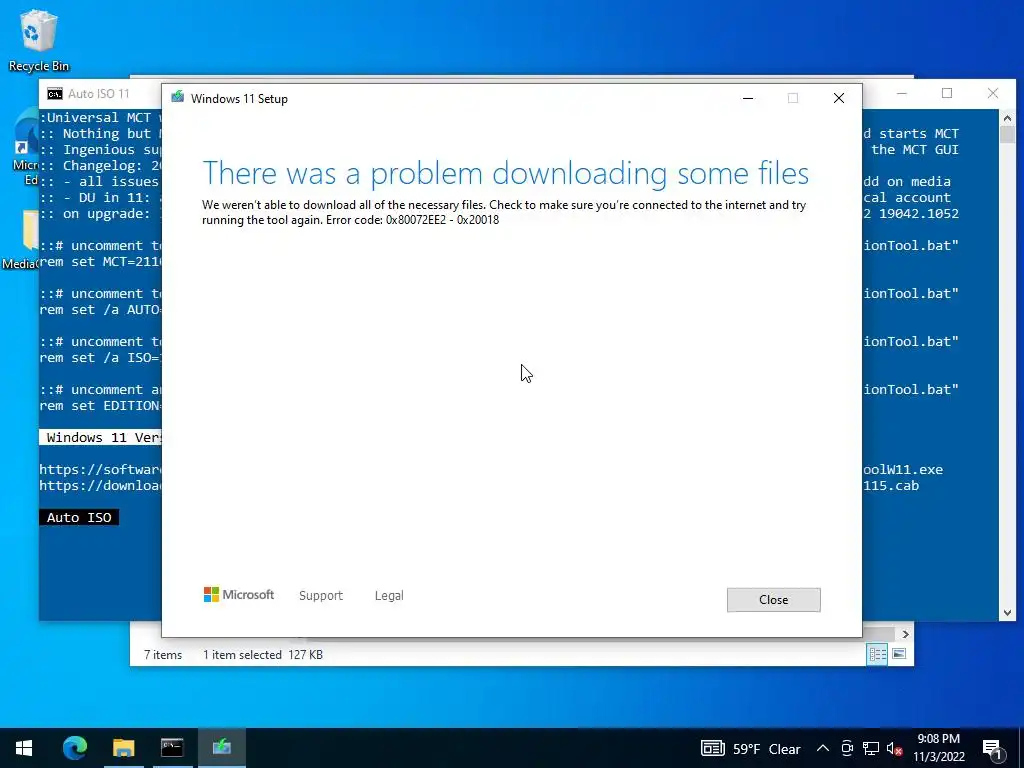Click the muted volume tray icon
This screenshot has height=768, width=1024.
click(x=895, y=748)
